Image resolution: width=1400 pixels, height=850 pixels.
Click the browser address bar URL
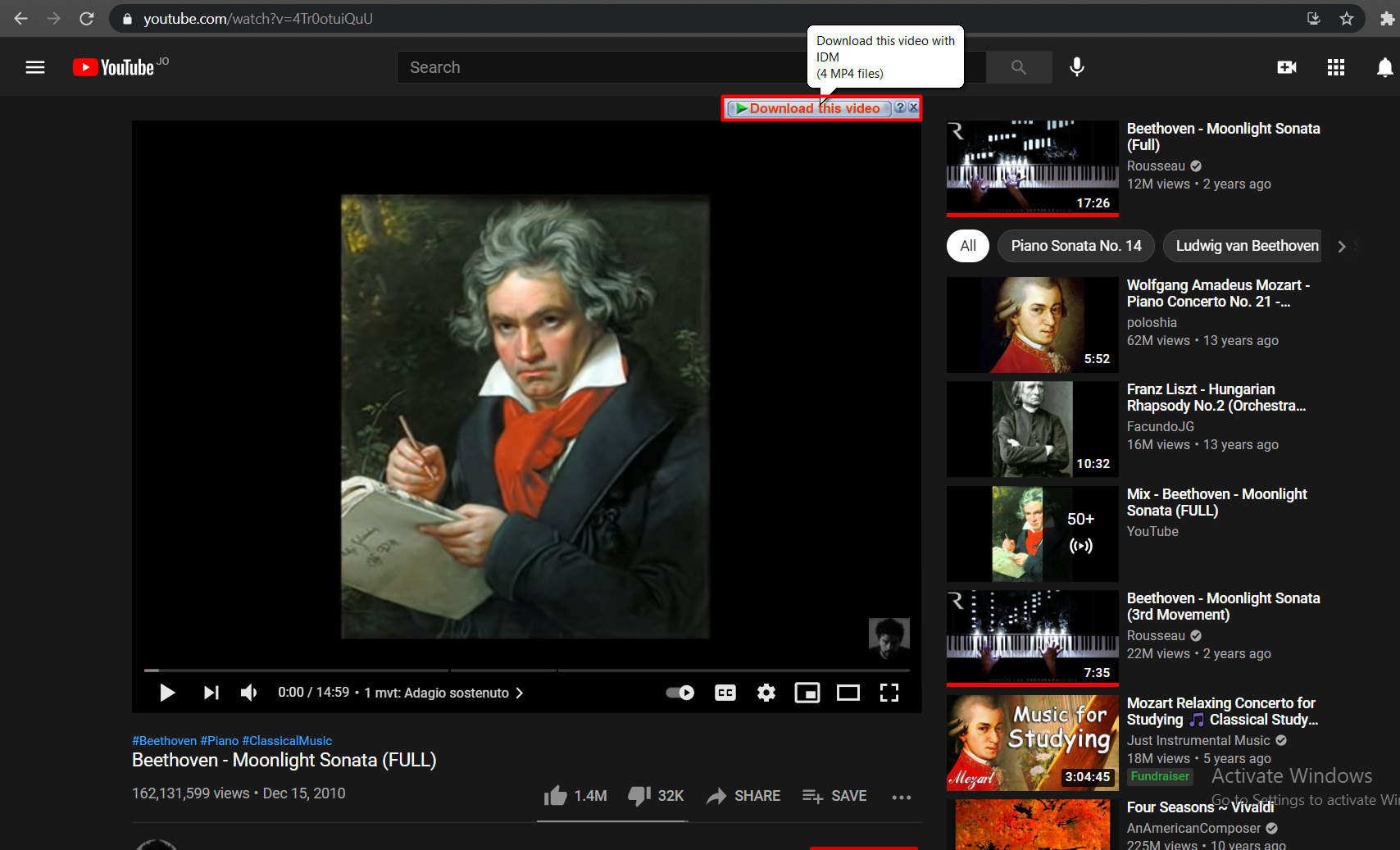click(x=258, y=18)
